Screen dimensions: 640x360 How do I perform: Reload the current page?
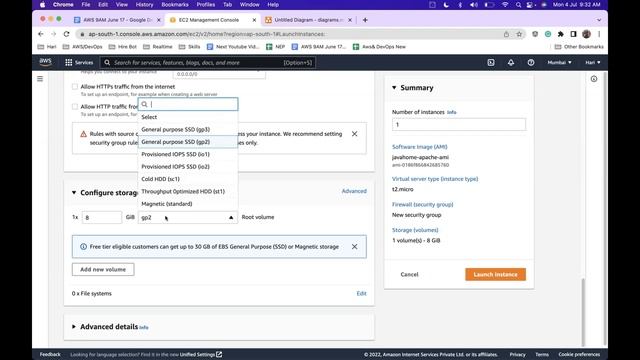tap(66, 34)
